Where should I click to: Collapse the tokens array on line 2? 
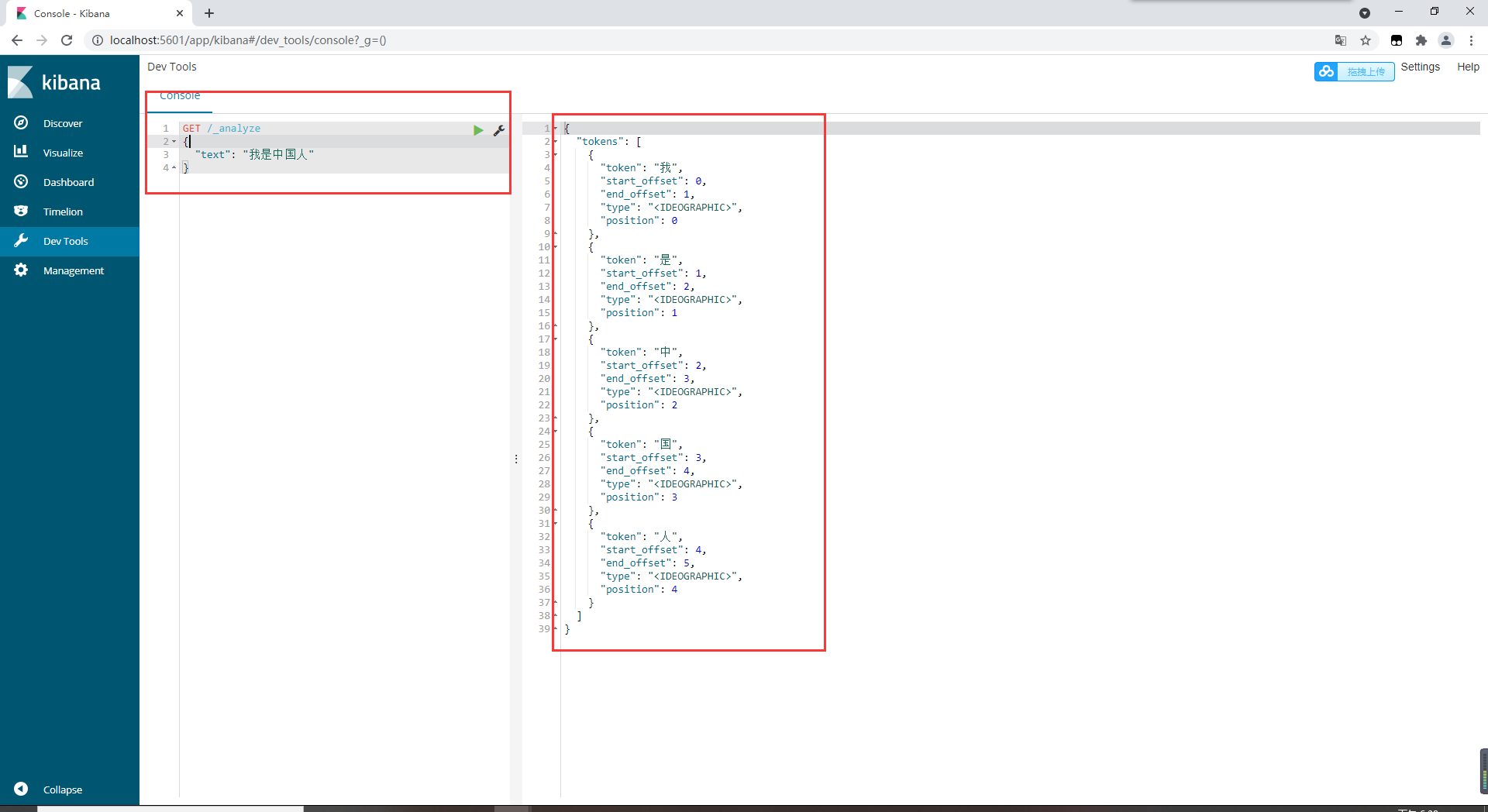[x=555, y=142]
